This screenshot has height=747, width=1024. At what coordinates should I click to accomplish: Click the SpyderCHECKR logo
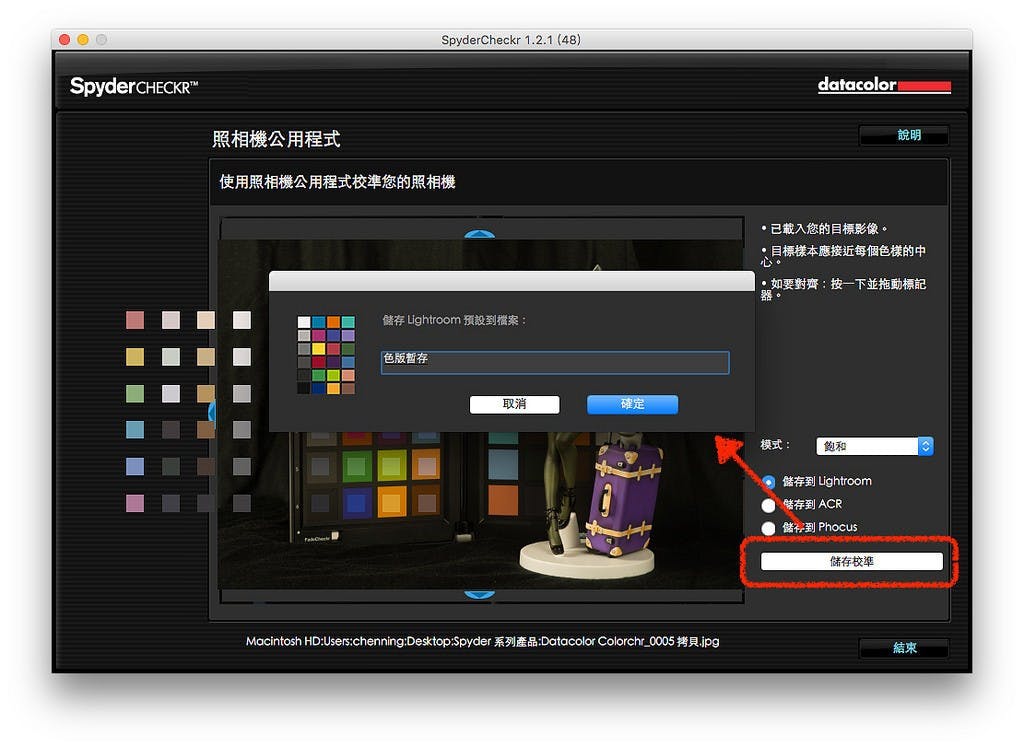point(134,86)
